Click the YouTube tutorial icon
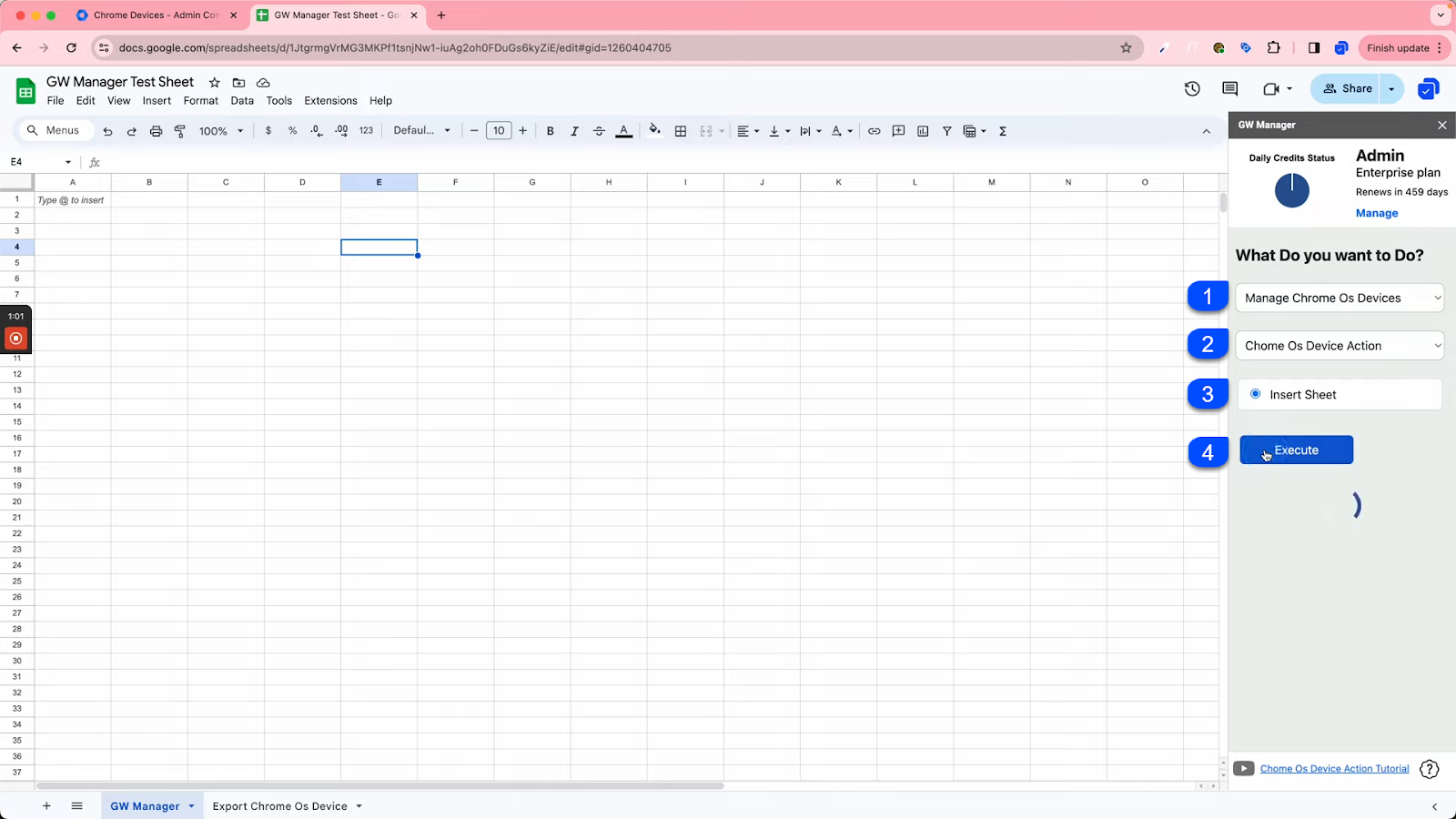The image size is (1456, 819). pos(1243,769)
